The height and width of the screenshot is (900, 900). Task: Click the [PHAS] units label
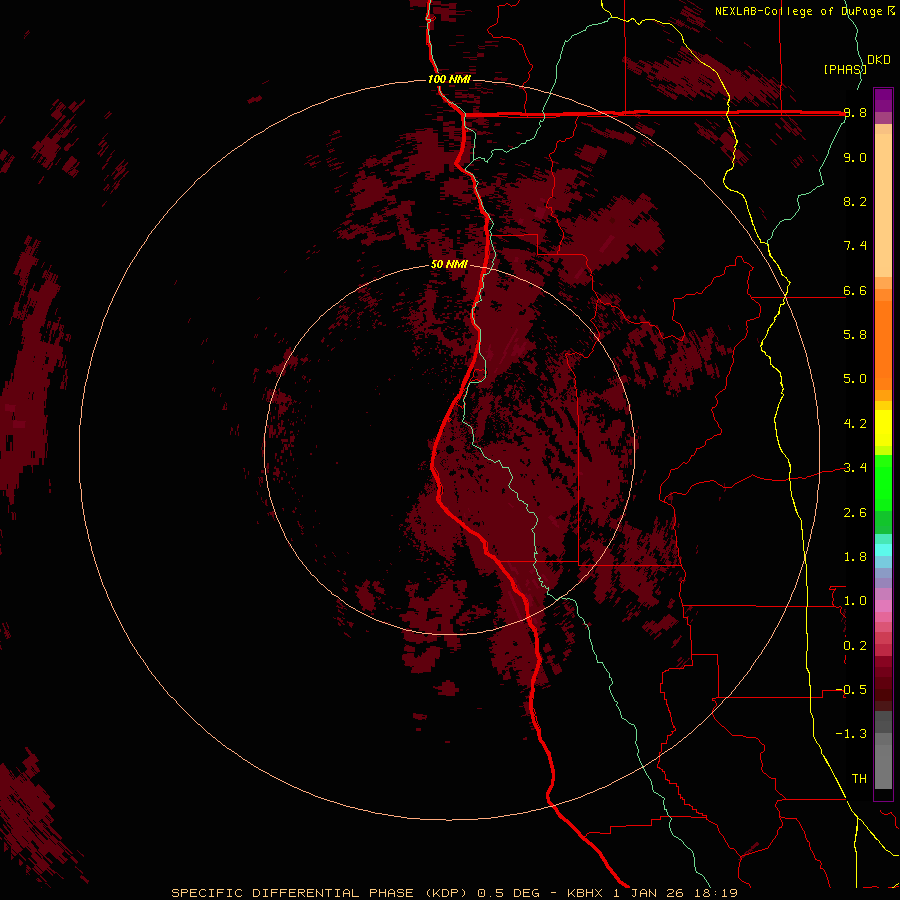click(x=845, y=69)
